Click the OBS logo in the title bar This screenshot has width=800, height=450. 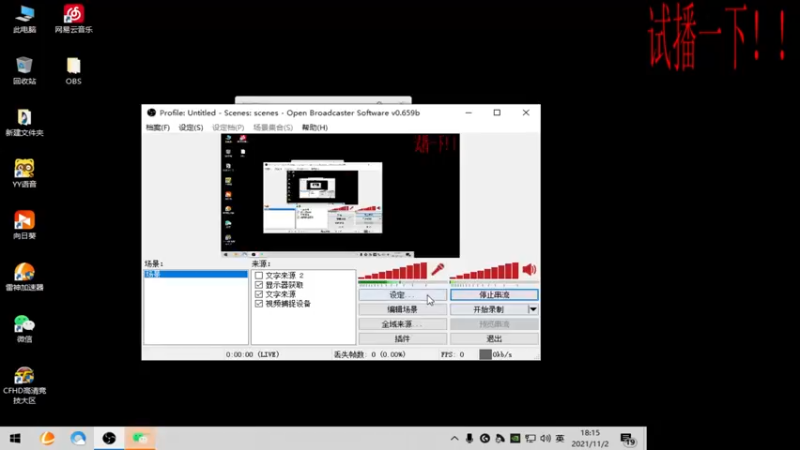pyautogui.click(x=151, y=113)
